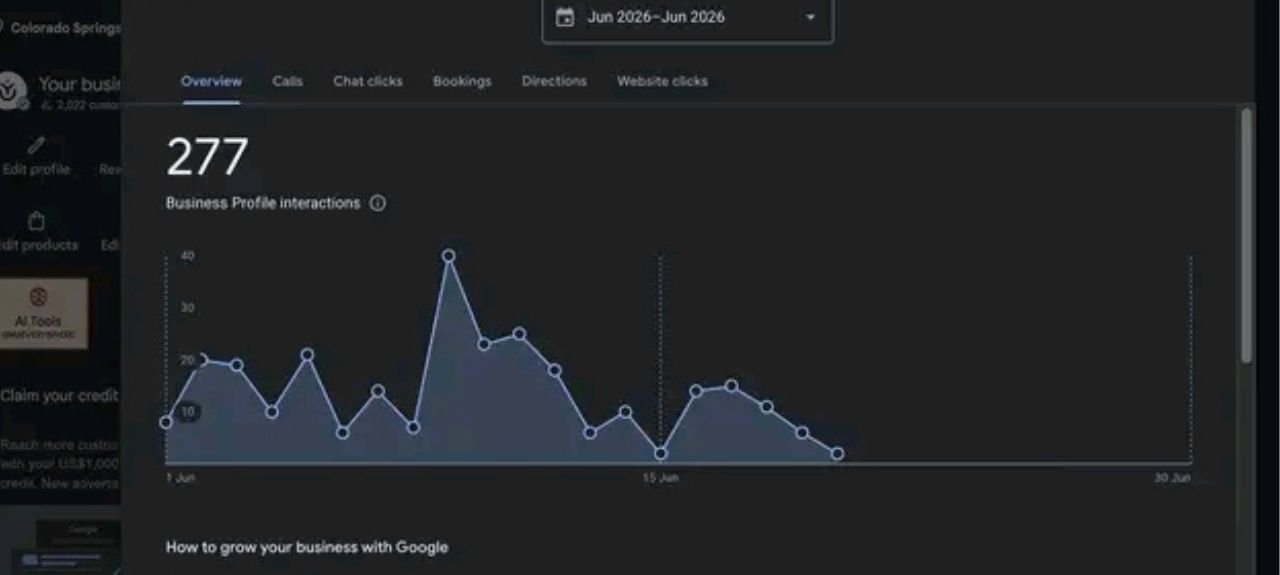This screenshot has height=575, width=1280.
Task: Click the calendar icon in the date selector
Action: coord(565,17)
